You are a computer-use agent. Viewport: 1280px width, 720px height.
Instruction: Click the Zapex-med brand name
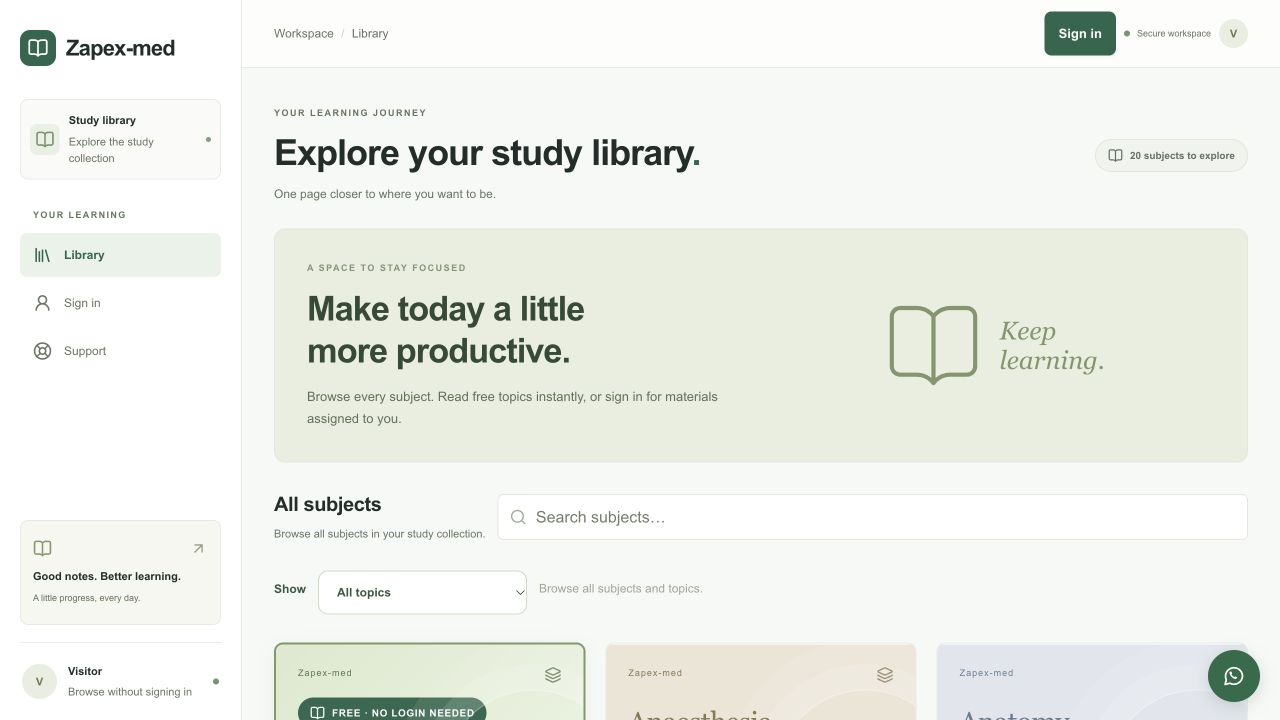[x=120, y=48]
